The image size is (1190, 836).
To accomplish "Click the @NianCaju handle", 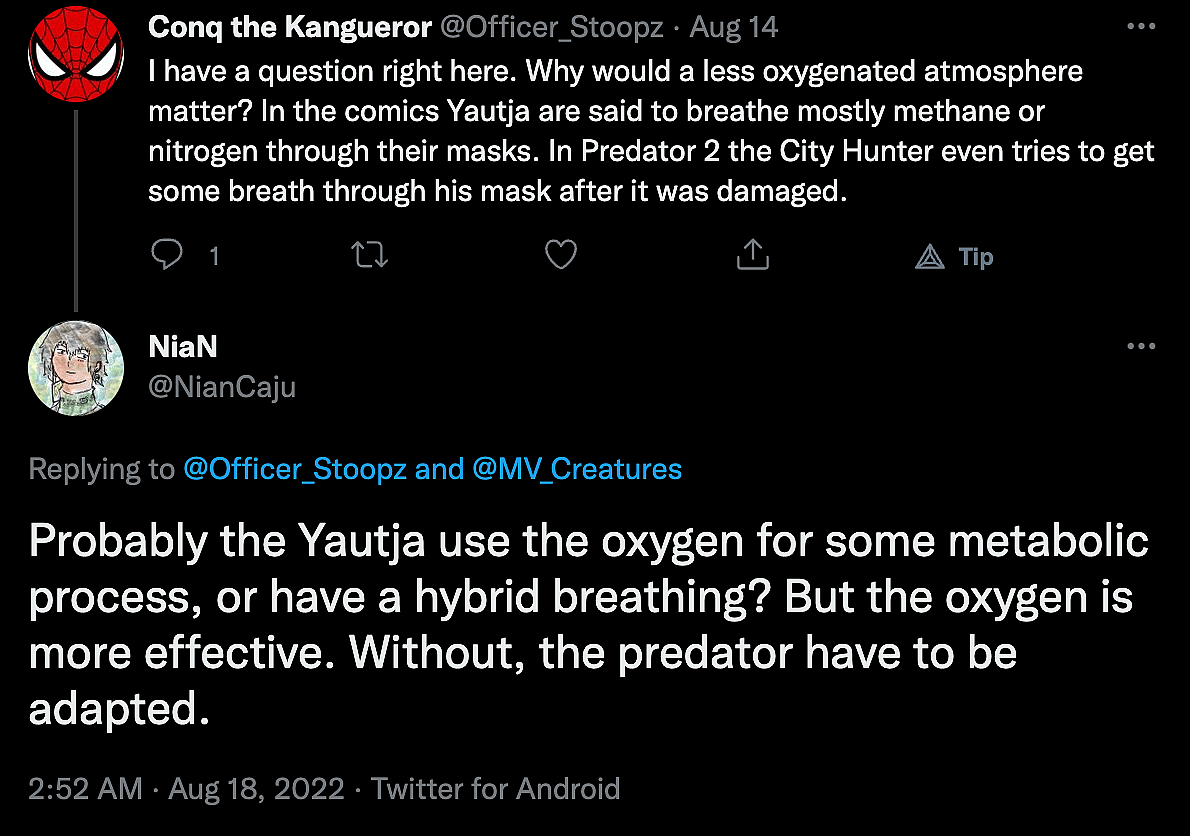I will [x=222, y=386].
